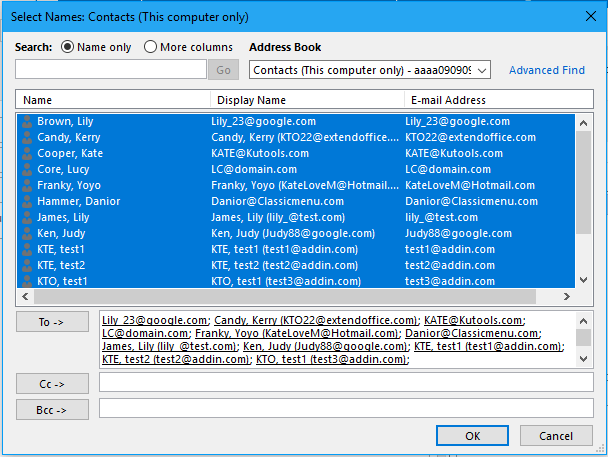Click the contact icon beside Candy, Kerry

tap(27, 137)
